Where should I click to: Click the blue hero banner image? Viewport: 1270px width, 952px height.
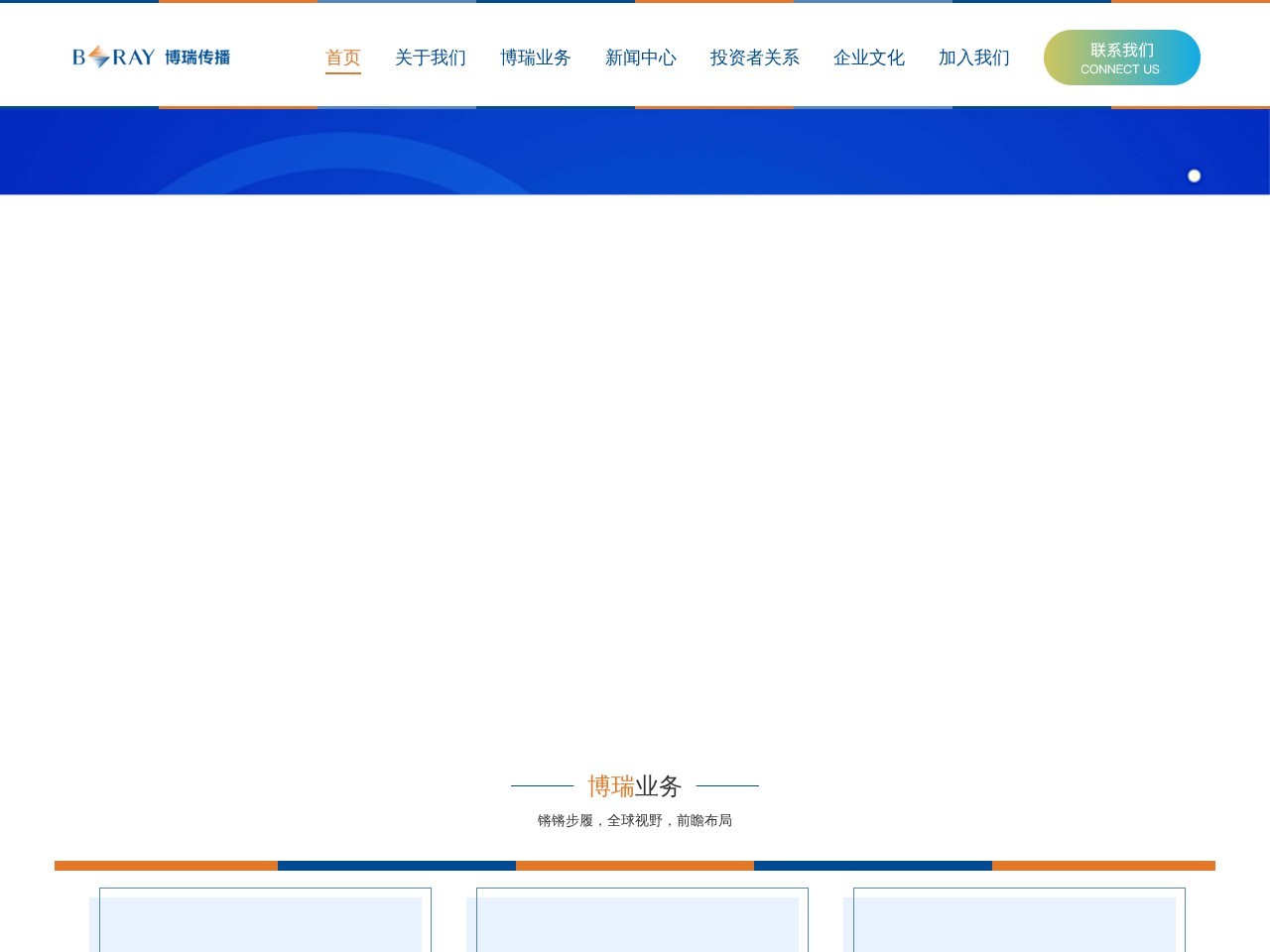pos(635,150)
